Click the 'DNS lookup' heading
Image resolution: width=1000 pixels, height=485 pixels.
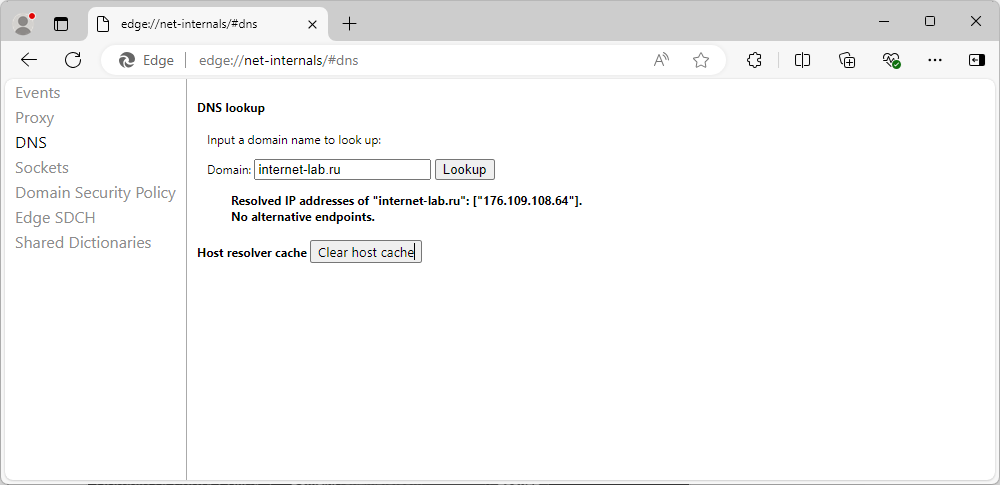pyautogui.click(x=231, y=108)
